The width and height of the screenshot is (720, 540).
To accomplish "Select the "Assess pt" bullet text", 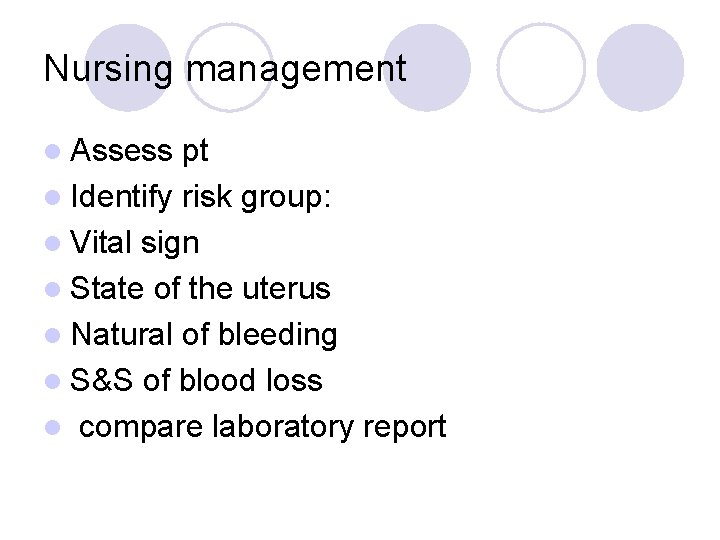I will 140,151.
